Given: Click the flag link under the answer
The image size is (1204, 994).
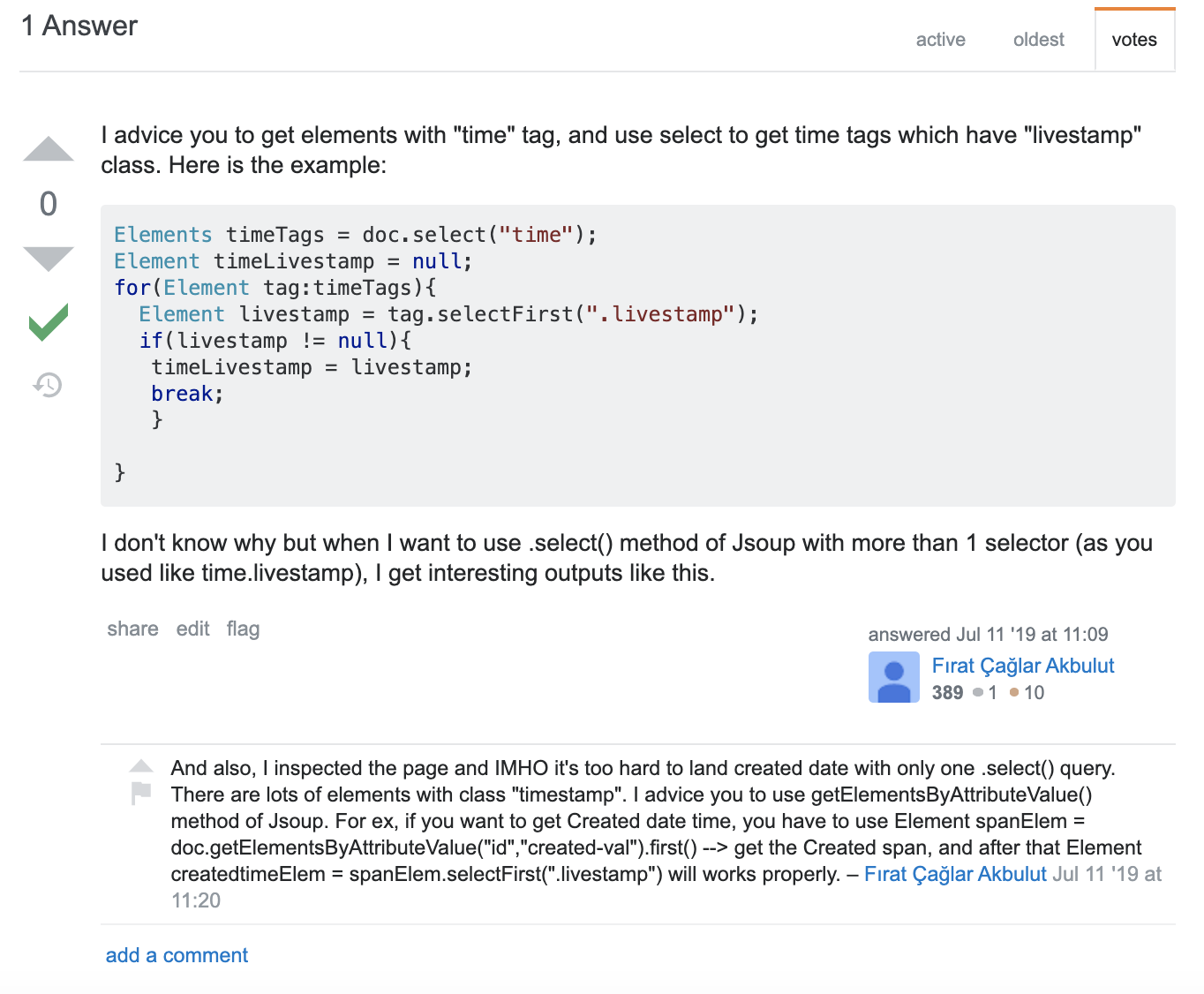Looking at the screenshot, I should (x=243, y=629).
